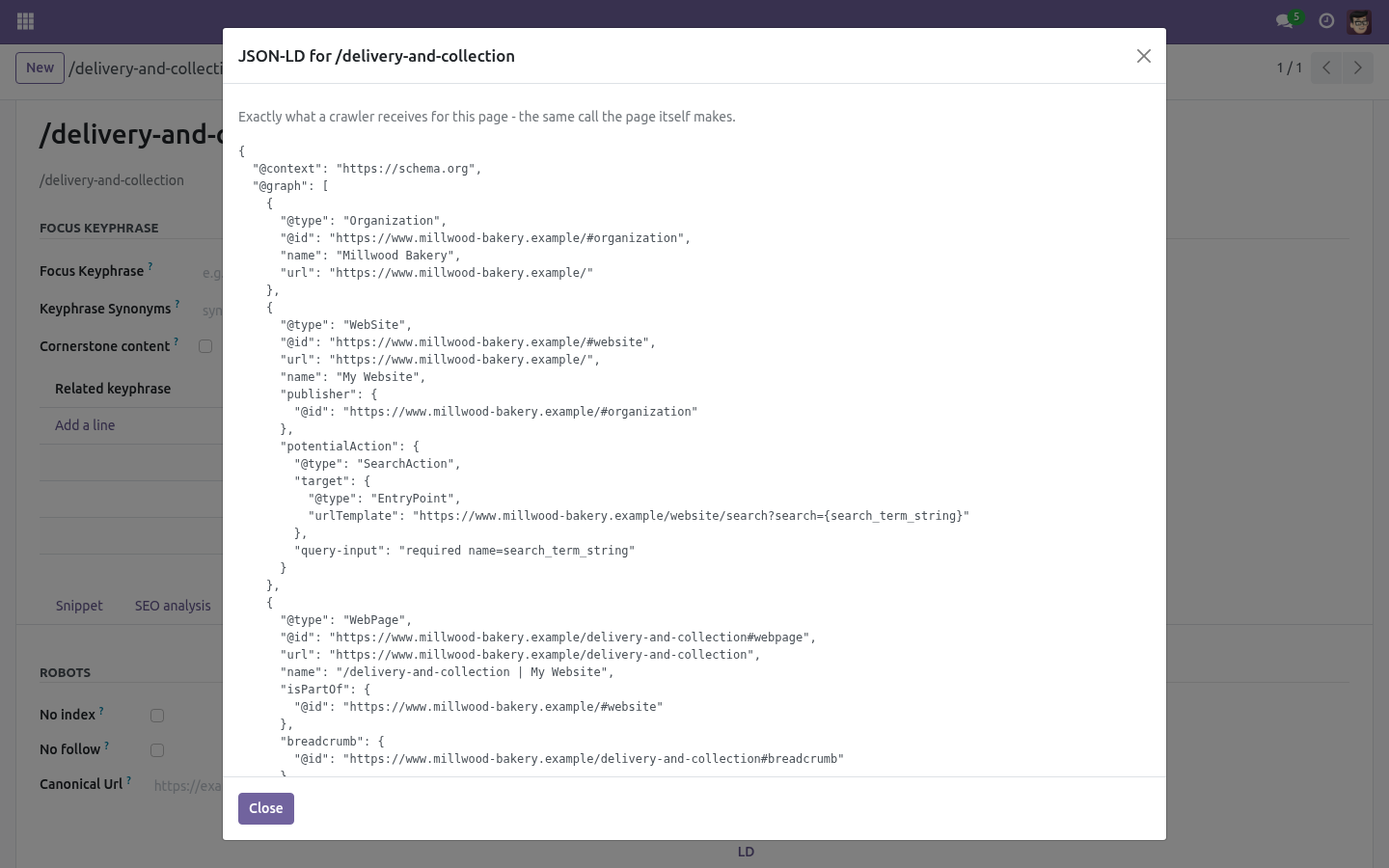Switch to the SEO analysis tab

point(173,606)
